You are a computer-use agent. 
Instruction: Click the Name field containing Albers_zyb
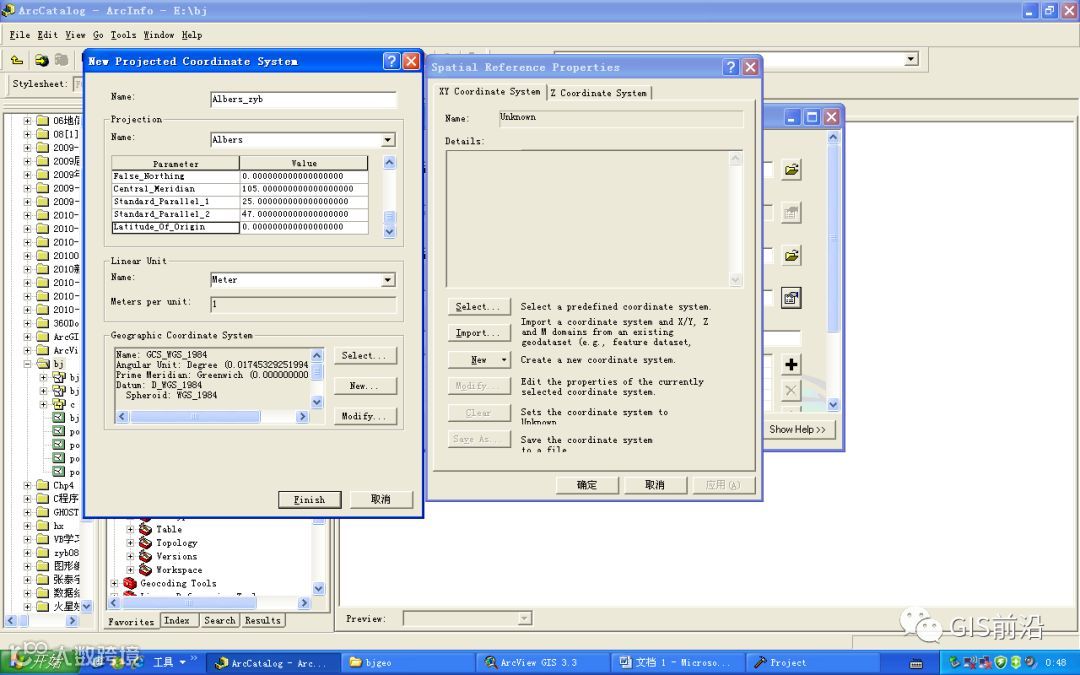pos(303,99)
